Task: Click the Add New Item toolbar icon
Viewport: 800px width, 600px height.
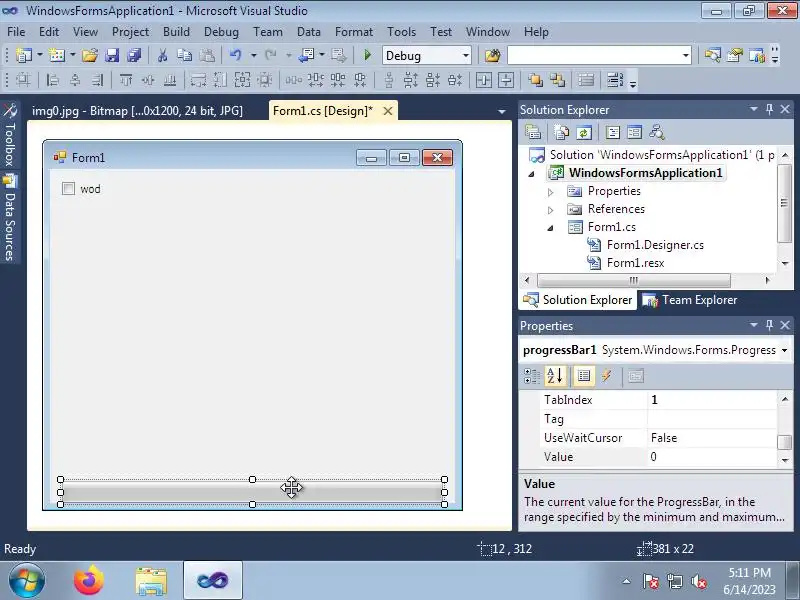Action: [56, 55]
